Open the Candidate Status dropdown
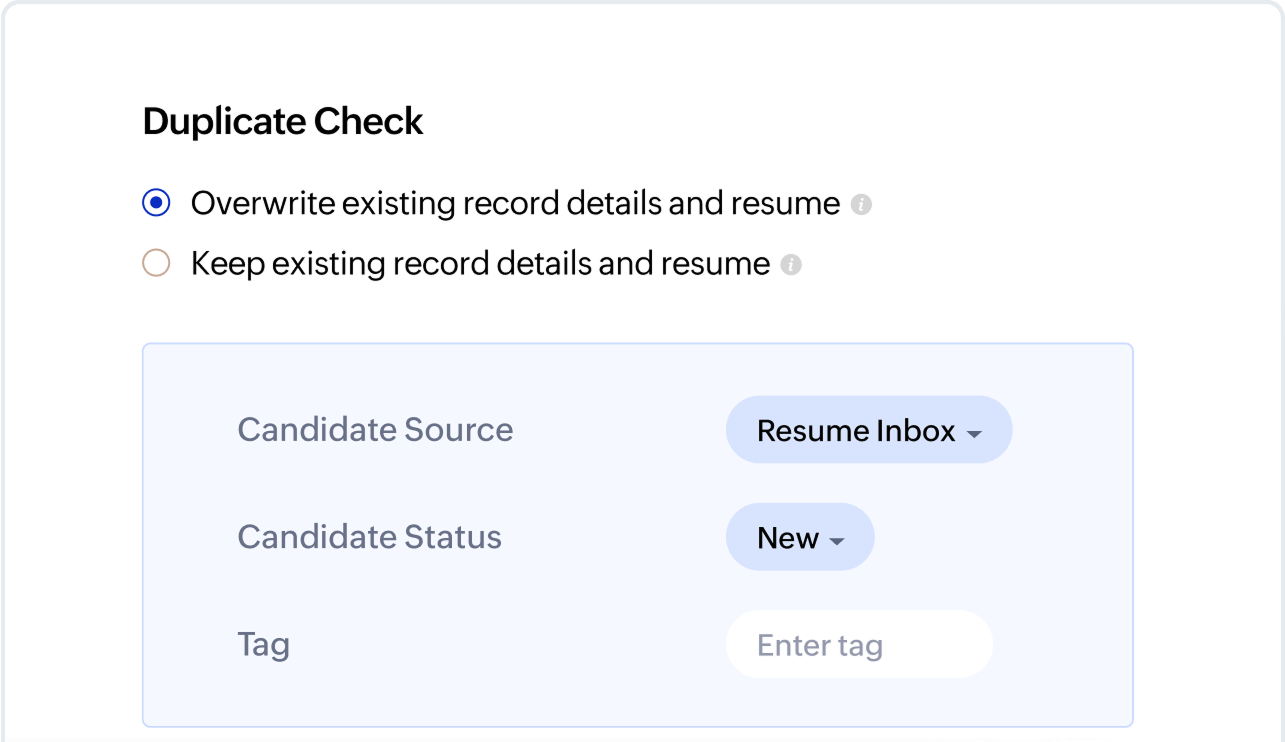The width and height of the screenshot is (1285, 742). [800, 537]
